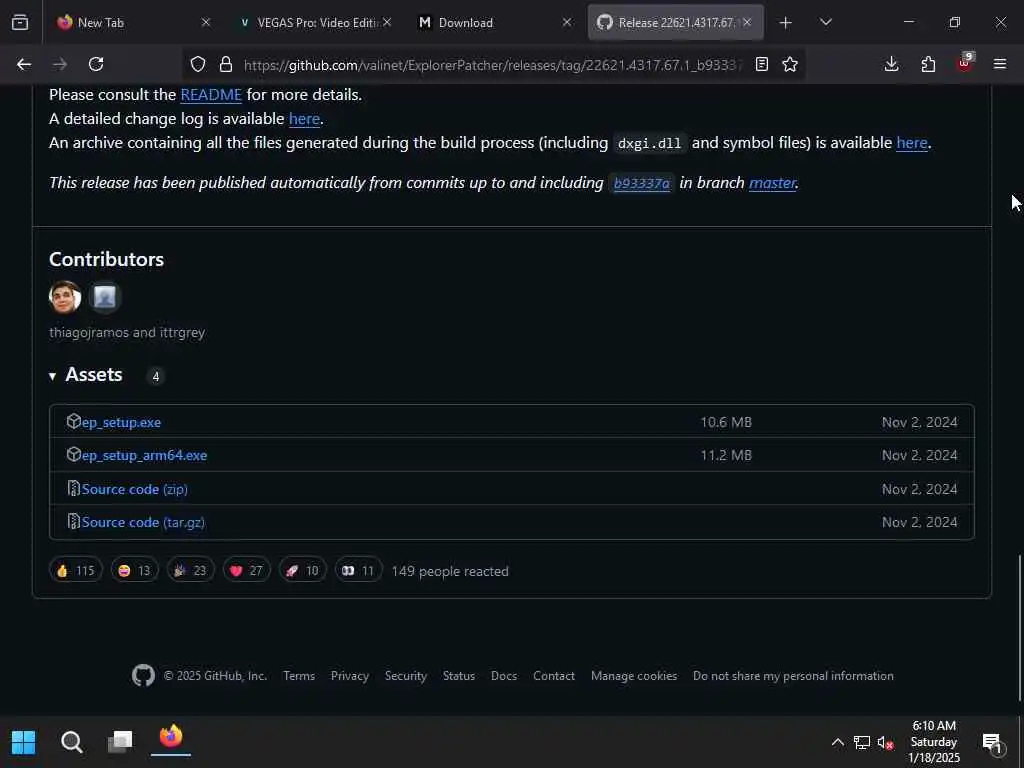The height and width of the screenshot is (768, 1024).
Task: Reload the current page
Action: 96,64
